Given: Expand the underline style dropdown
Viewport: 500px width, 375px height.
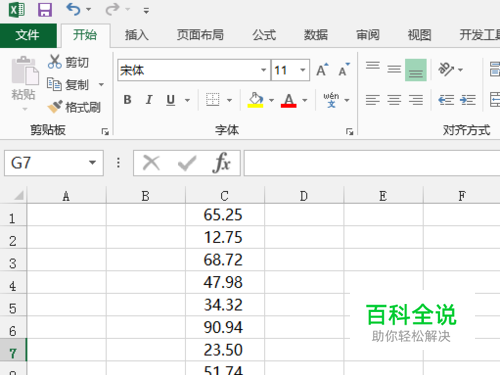Looking at the screenshot, I should [188, 100].
